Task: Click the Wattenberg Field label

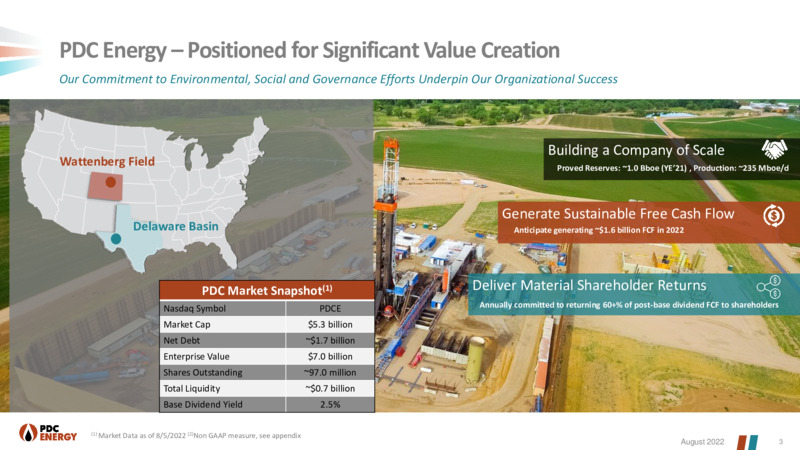Action: tap(107, 161)
